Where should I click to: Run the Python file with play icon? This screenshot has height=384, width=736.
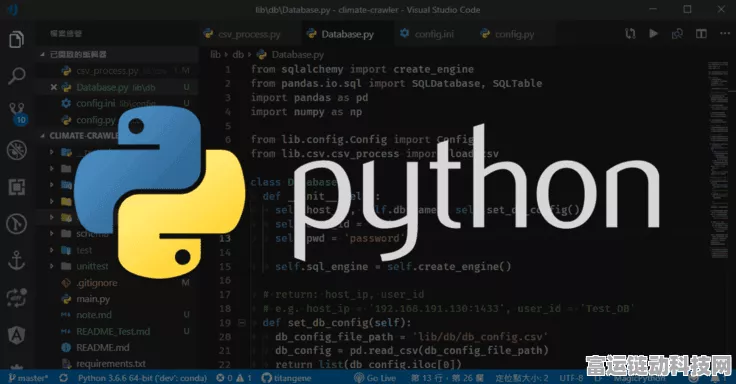click(x=653, y=34)
